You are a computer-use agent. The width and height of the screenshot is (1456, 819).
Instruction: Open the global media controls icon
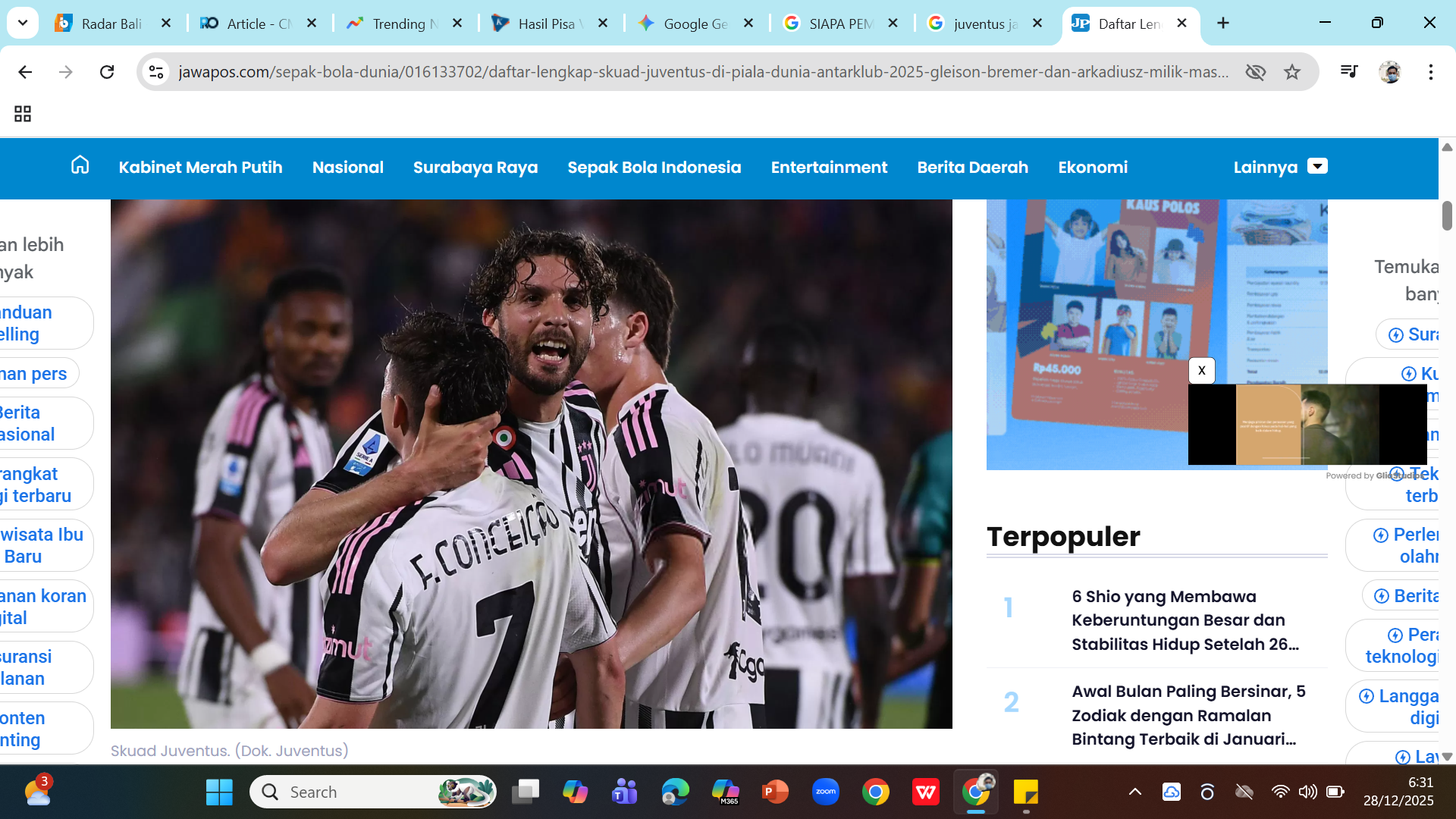[x=1349, y=72]
